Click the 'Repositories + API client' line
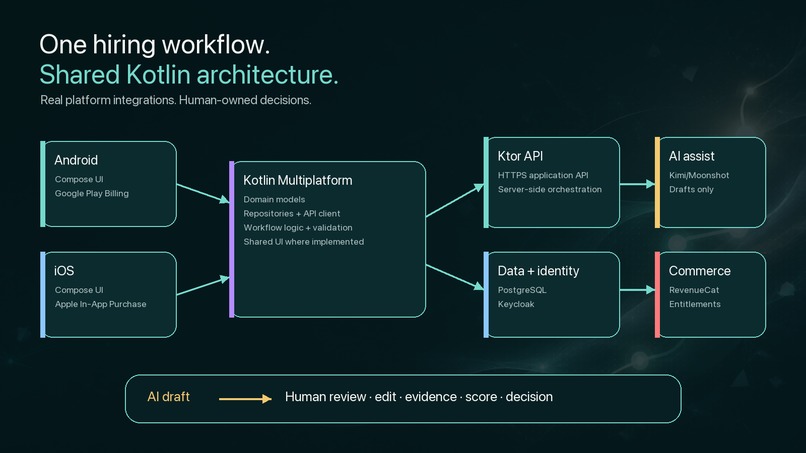The height and width of the screenshot is (453, 806). (291, 213)
